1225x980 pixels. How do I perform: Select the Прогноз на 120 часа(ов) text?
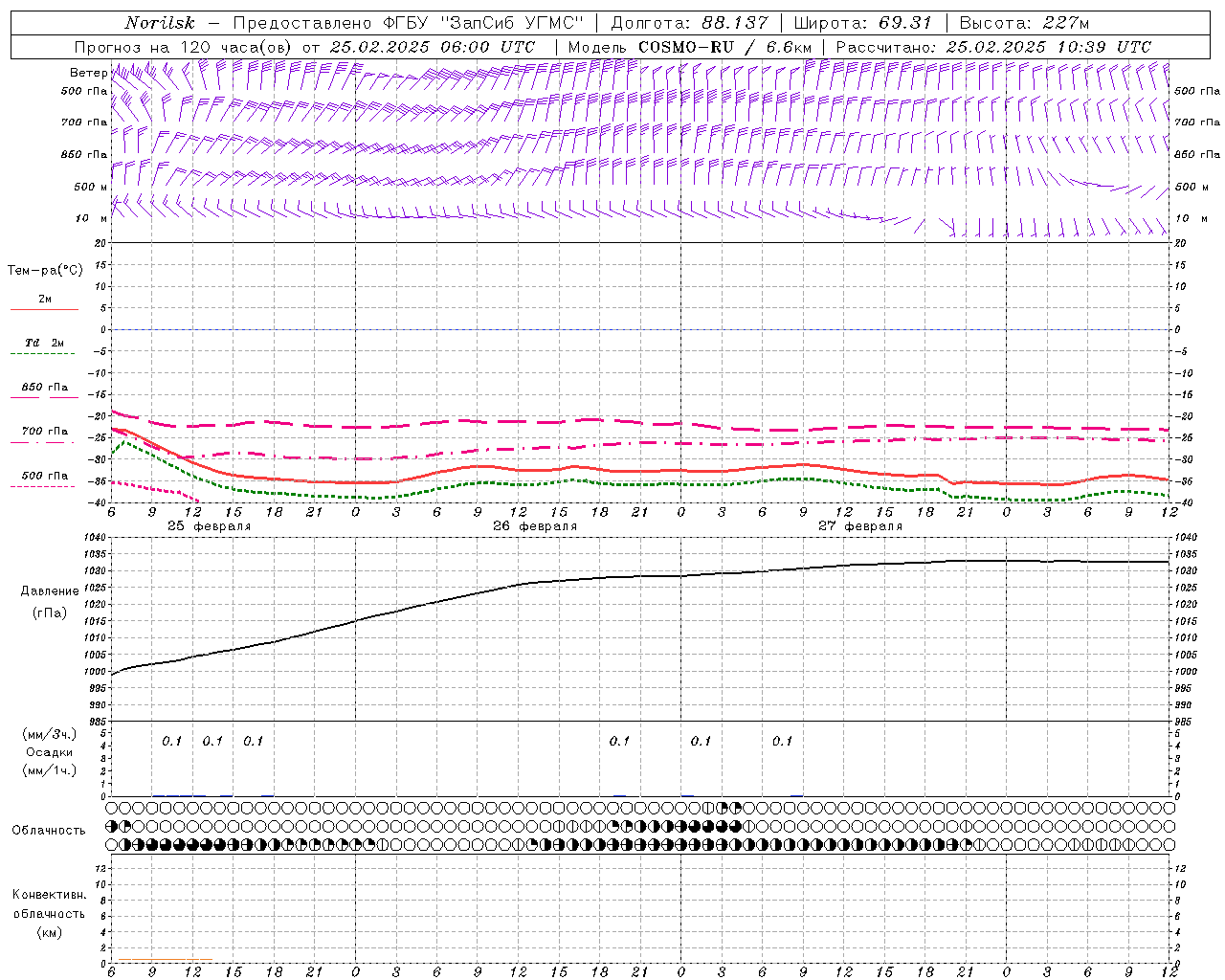click(185, 47)
